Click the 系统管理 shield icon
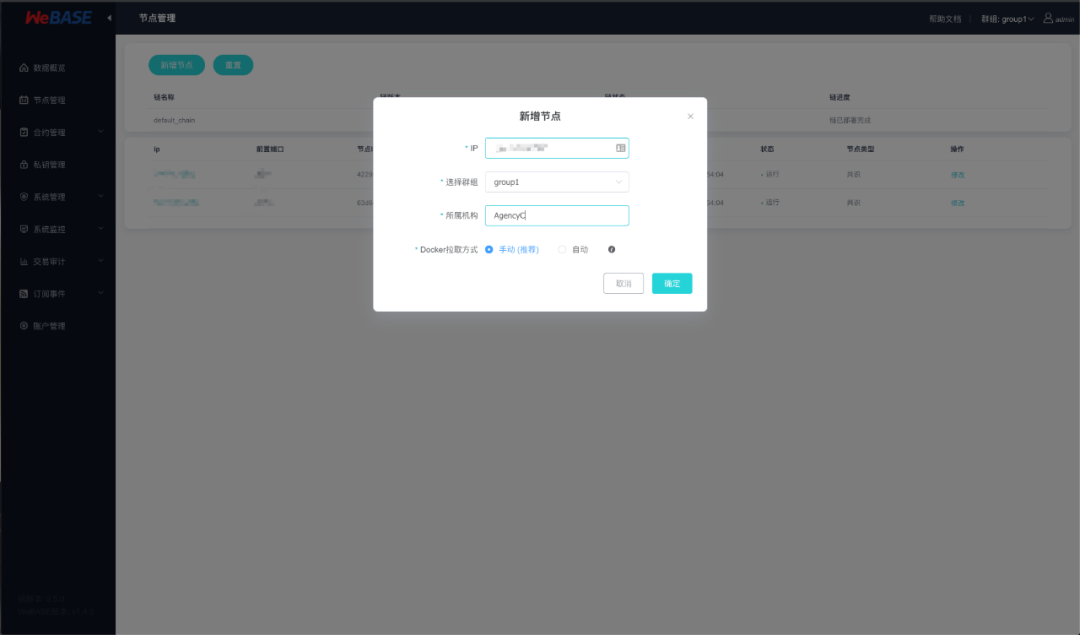This screenshot has height=635, width=1080. pyautogui.click(x=24, y=197)
